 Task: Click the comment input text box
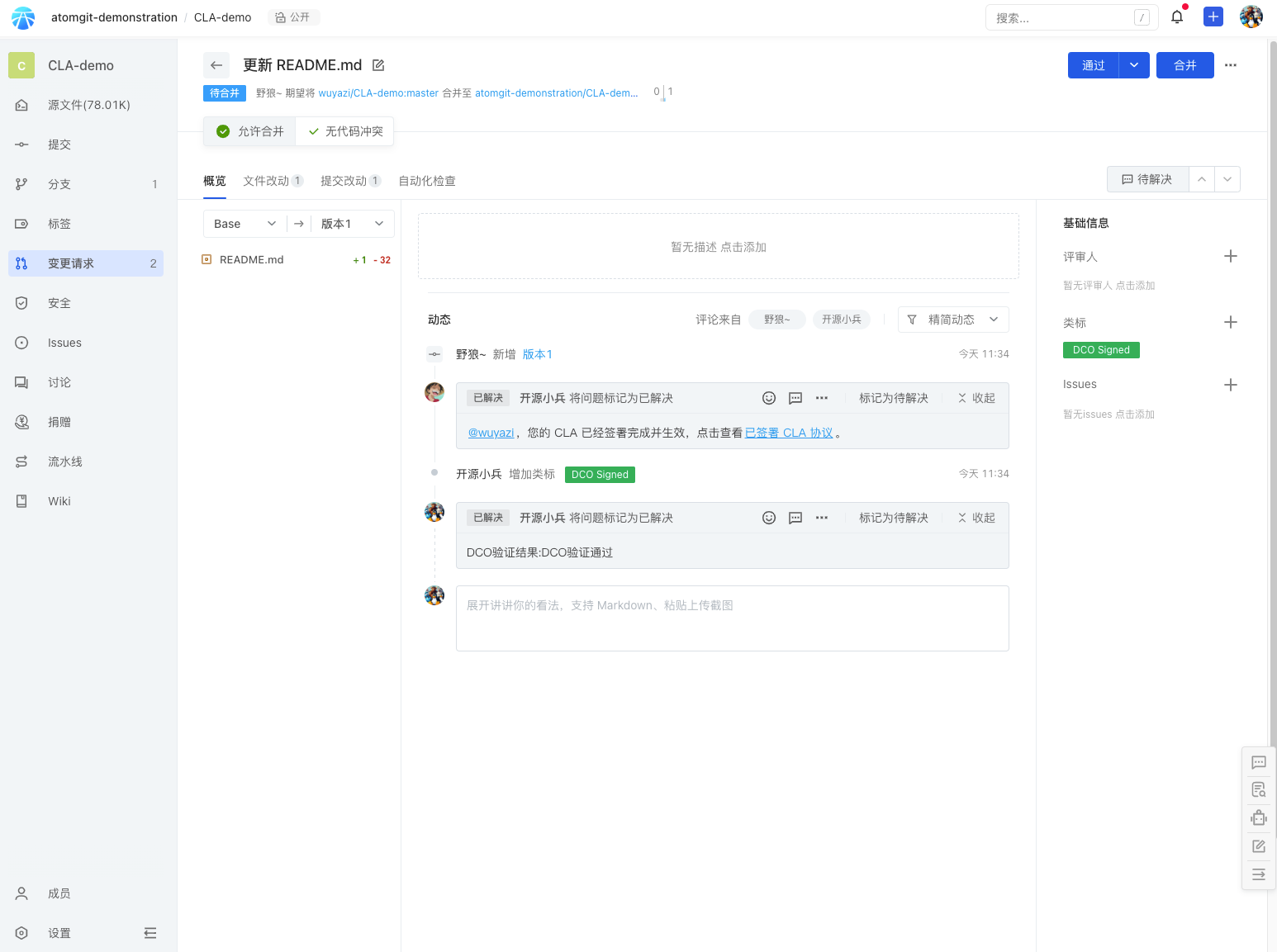pos(732,618)
